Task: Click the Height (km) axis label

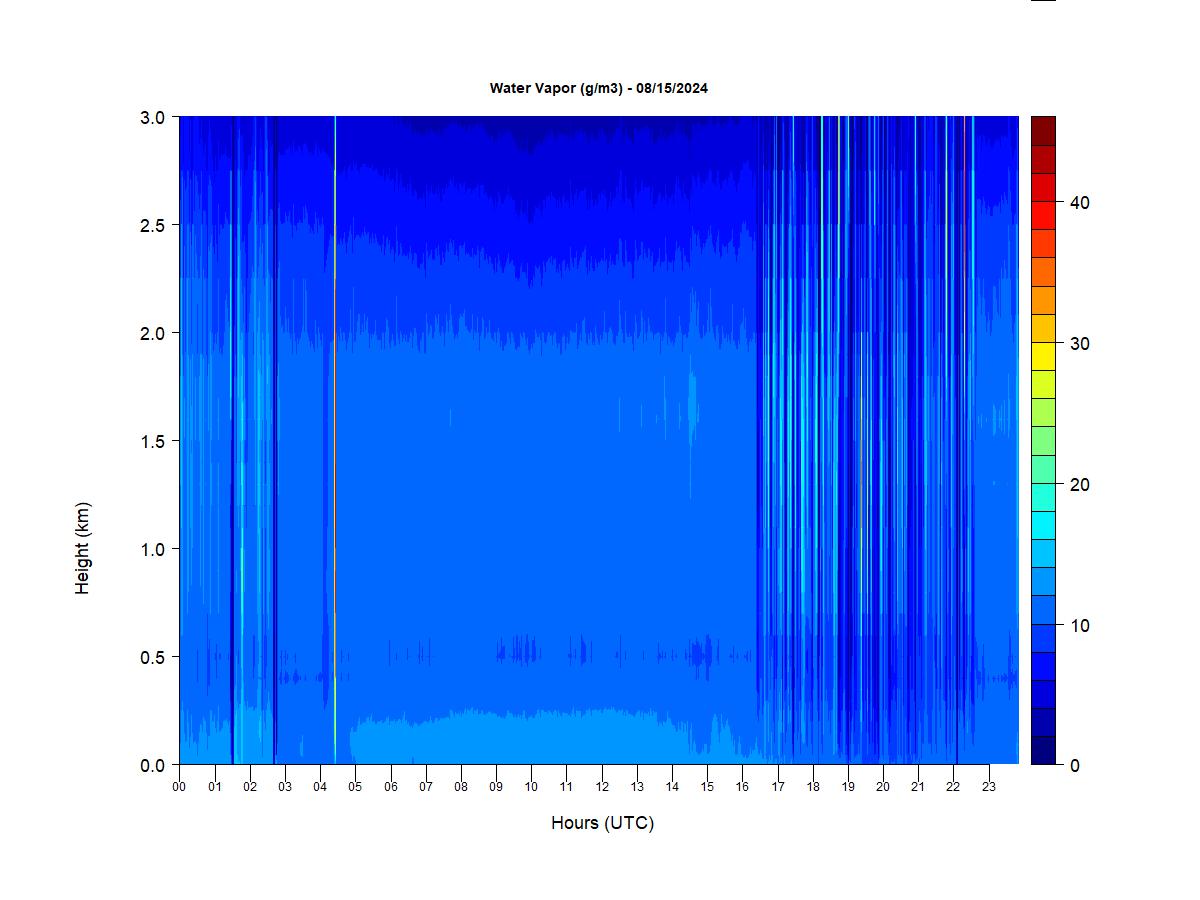Action: [83, 548]
